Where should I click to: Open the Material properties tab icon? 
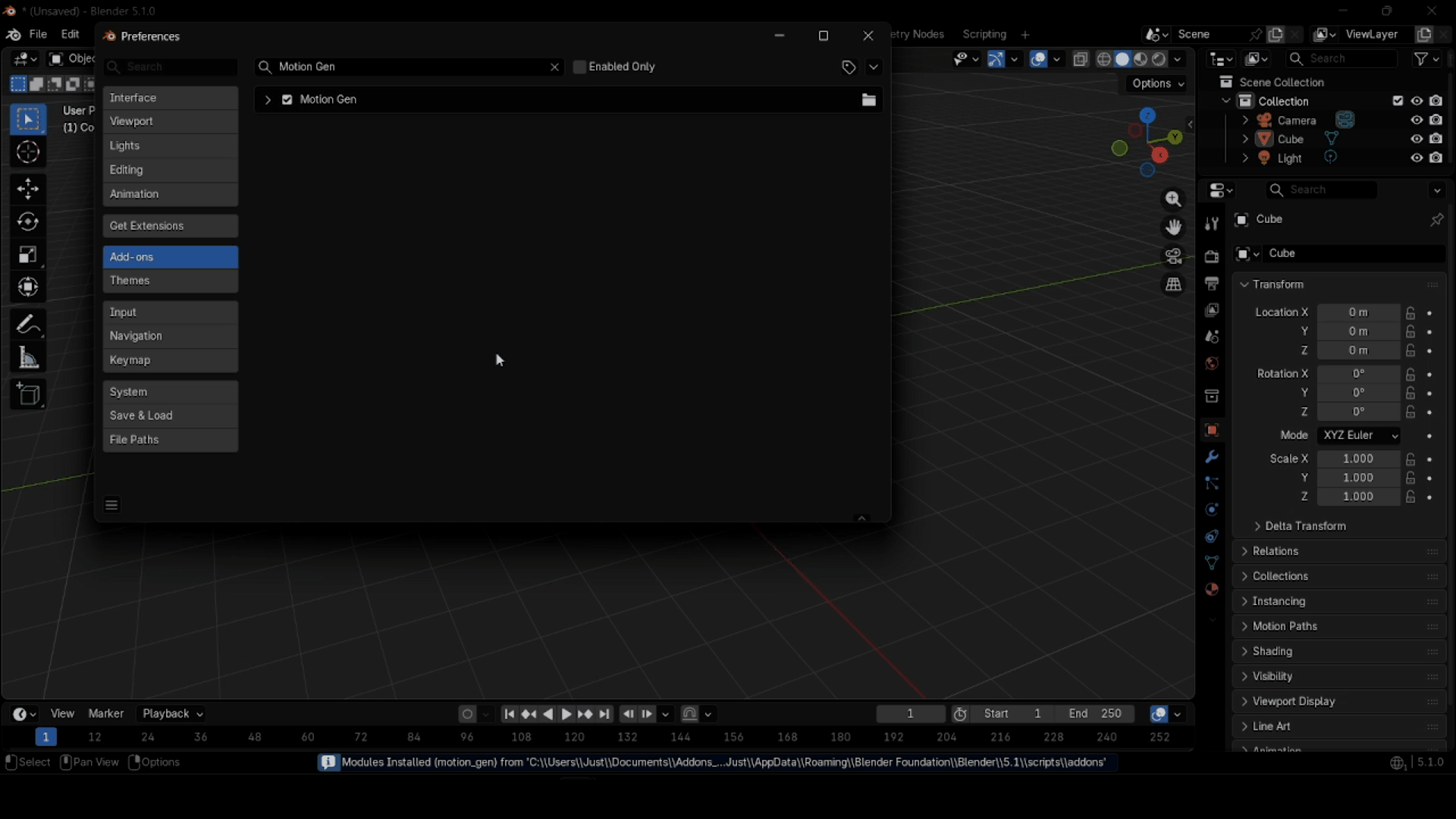[x=1212, y=589]
